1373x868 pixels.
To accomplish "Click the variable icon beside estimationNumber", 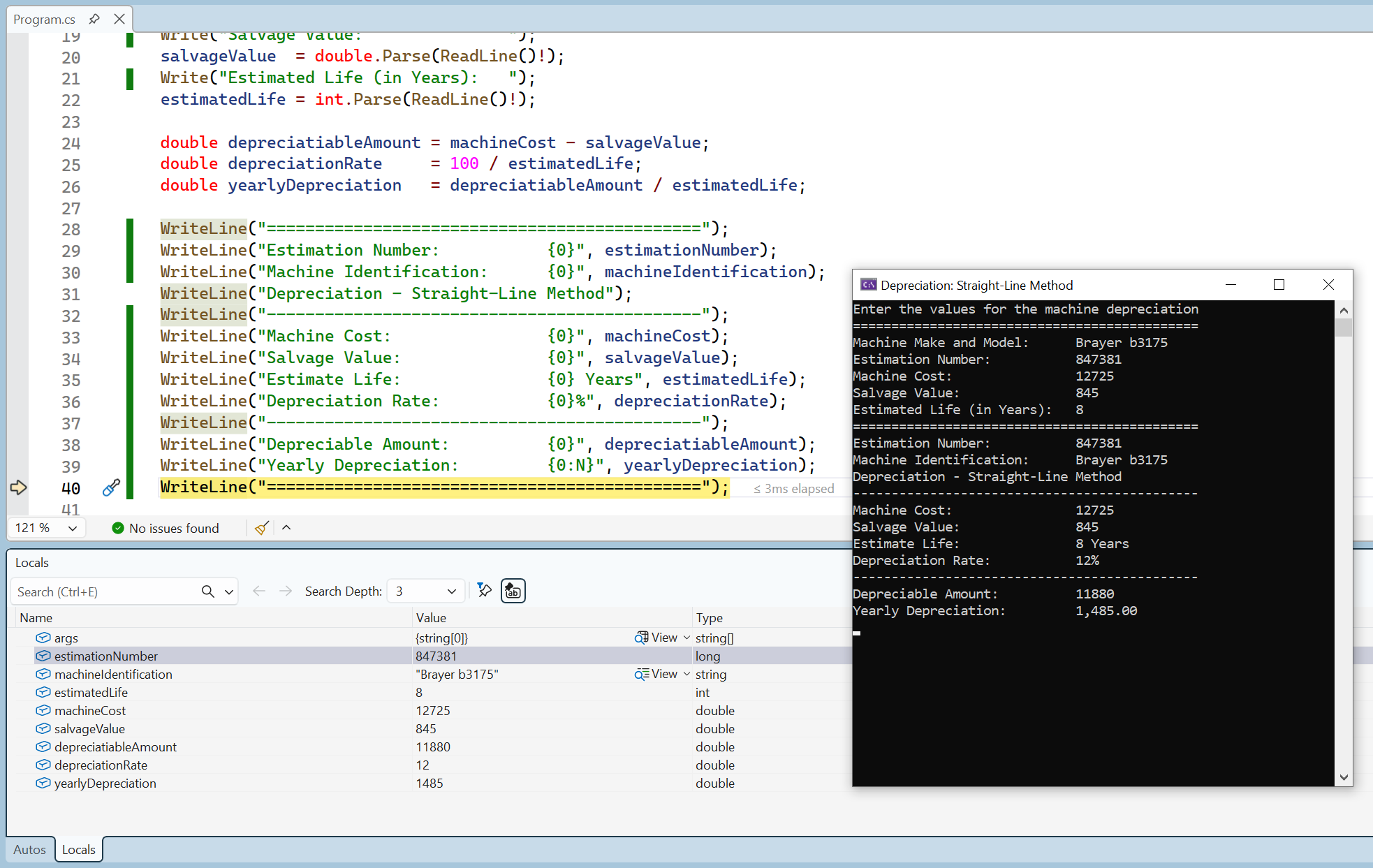I will coord(43,656).
